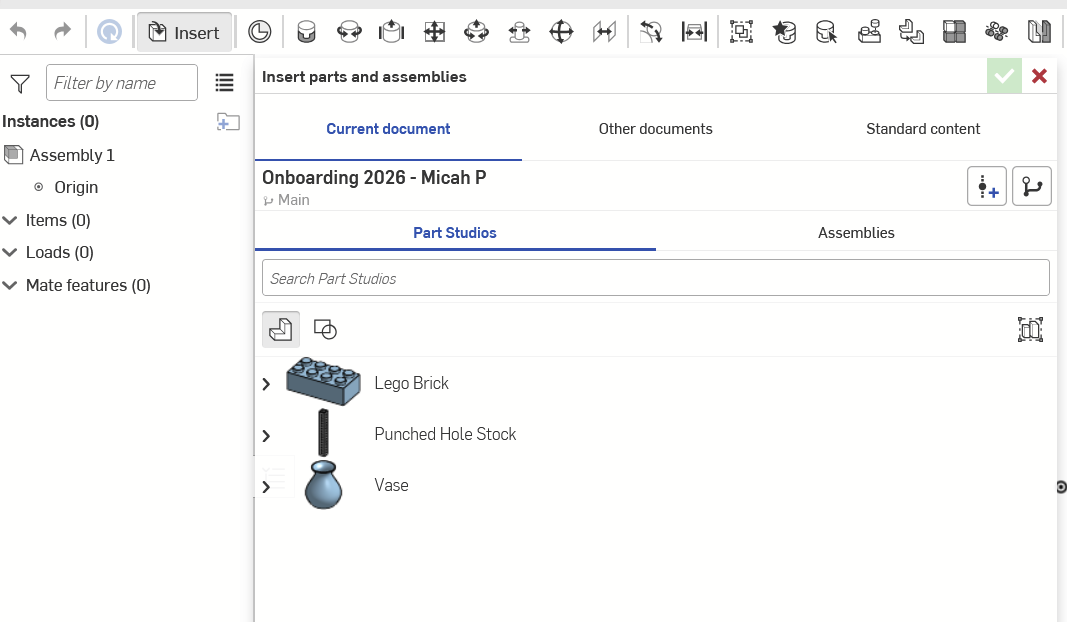Expand the Punched Hole Stock part studio

pyautogui.click(x=266, y=436)
